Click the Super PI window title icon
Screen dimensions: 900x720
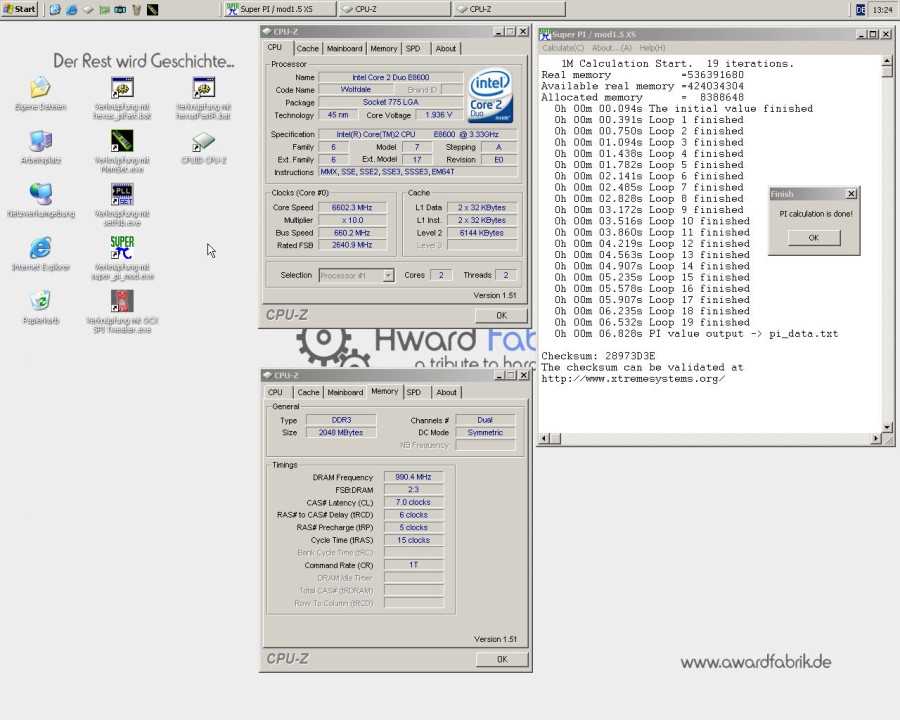click(545, 34)
